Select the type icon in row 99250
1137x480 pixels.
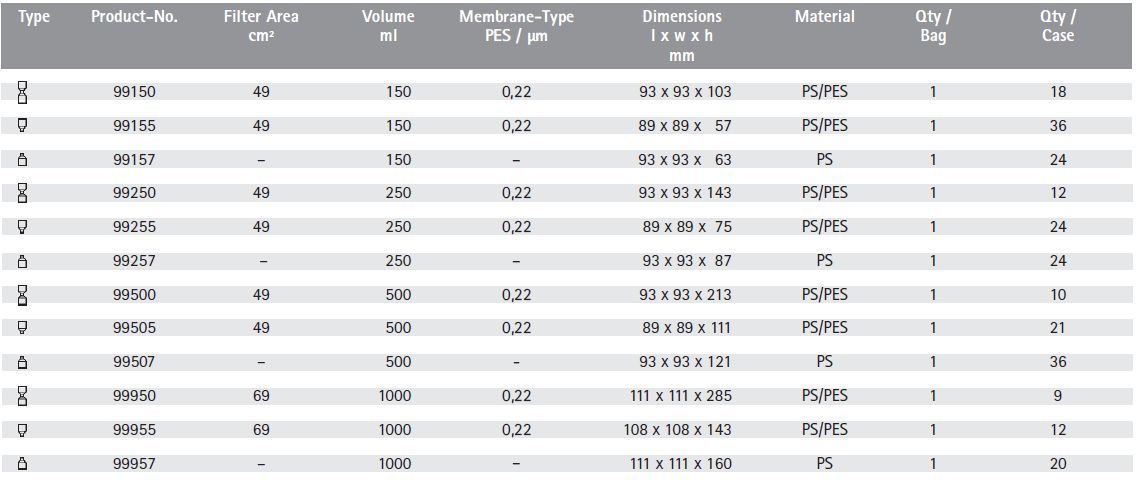click(22, 193)
